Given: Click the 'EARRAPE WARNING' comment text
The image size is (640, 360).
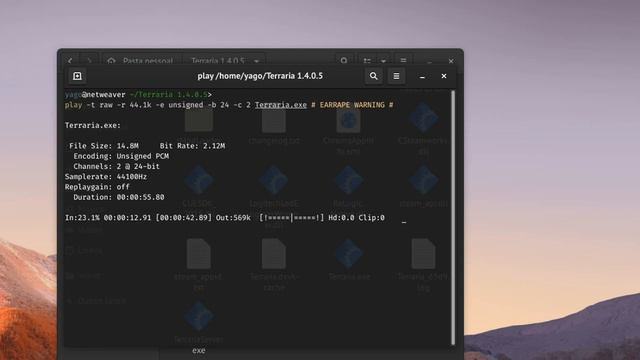Looking at the screenshot, I should click(352, 105).
